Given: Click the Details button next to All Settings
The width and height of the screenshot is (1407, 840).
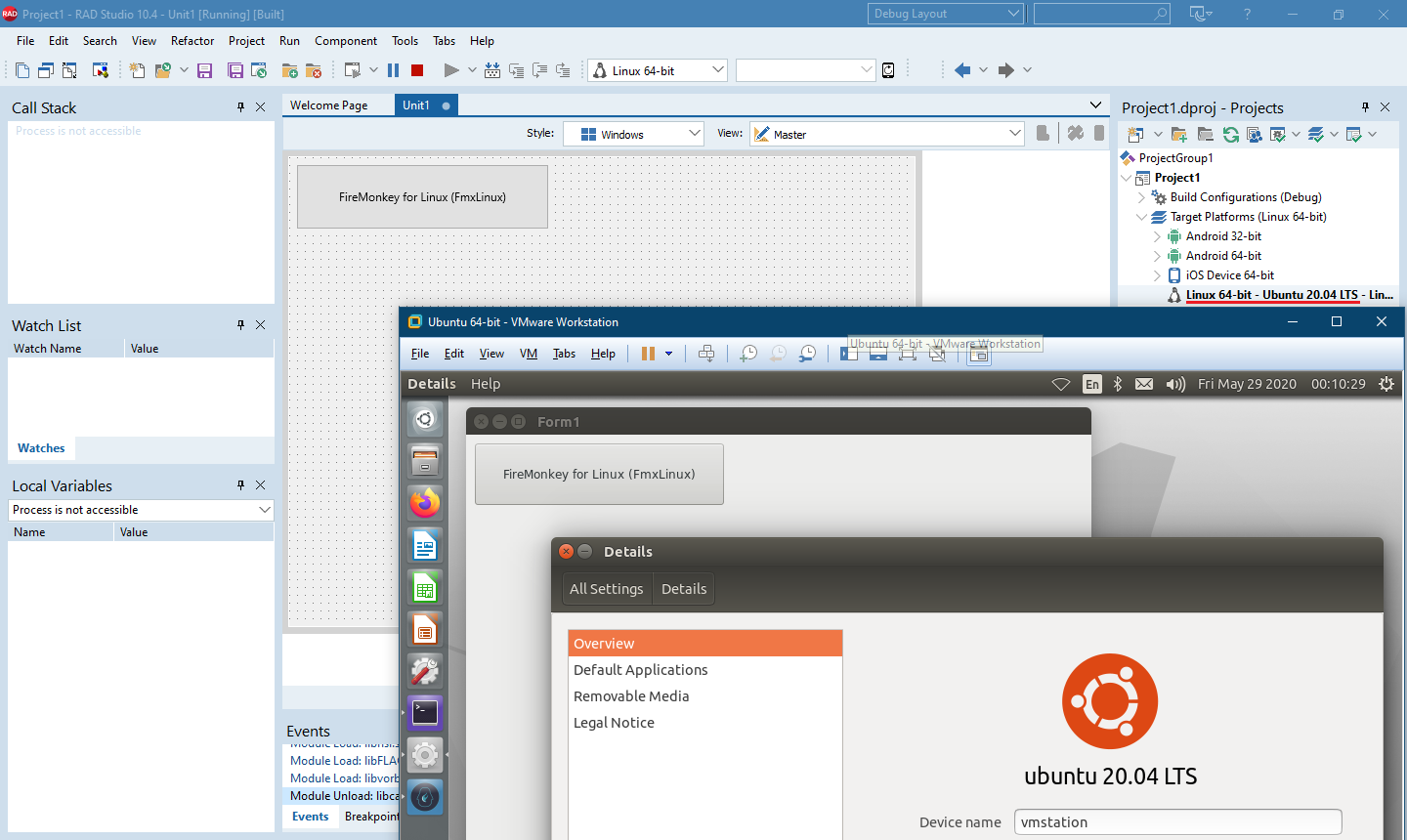Looking at the screenshot, I should pos(684,589).
